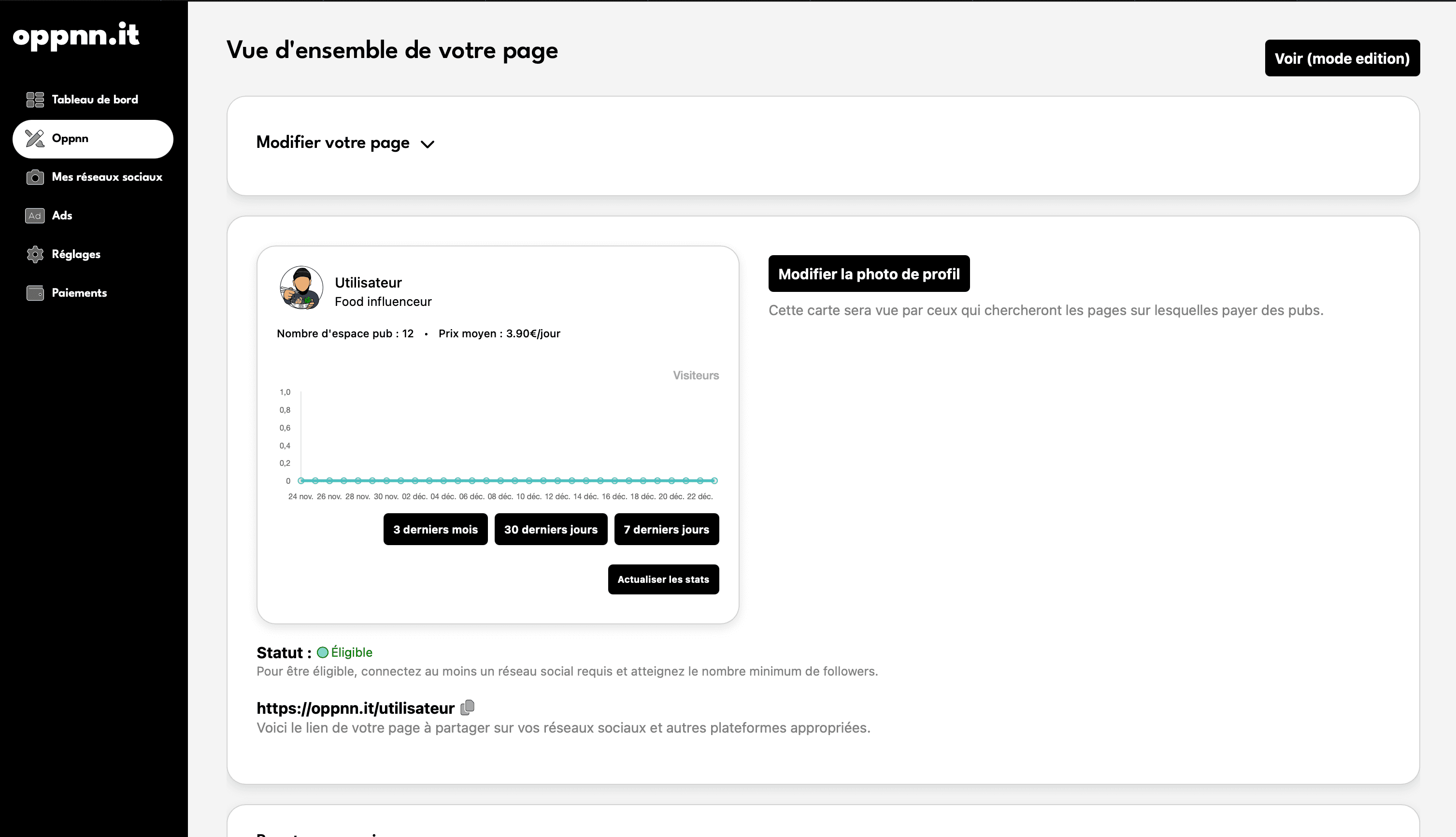This screenshot has height=837, width=1456.
Task: Click the Paiements wallet icon
Action: [35, 292]
